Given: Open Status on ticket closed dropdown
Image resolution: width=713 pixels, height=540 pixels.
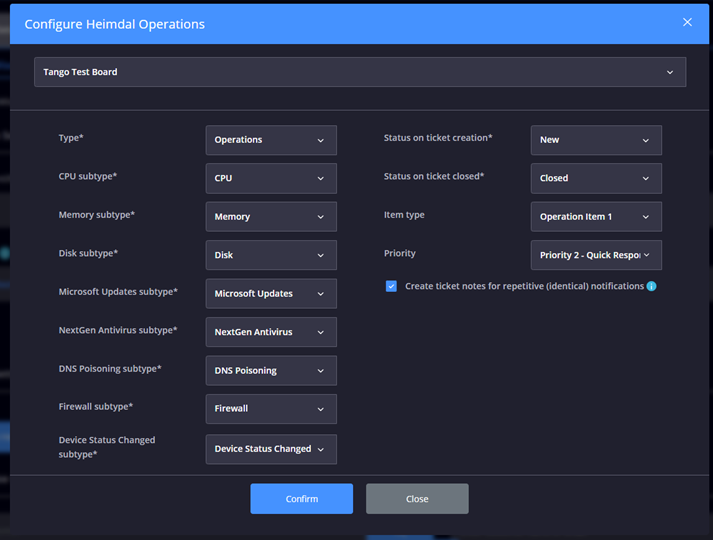Looking at the screenshot, I should (x=596, y=178).
